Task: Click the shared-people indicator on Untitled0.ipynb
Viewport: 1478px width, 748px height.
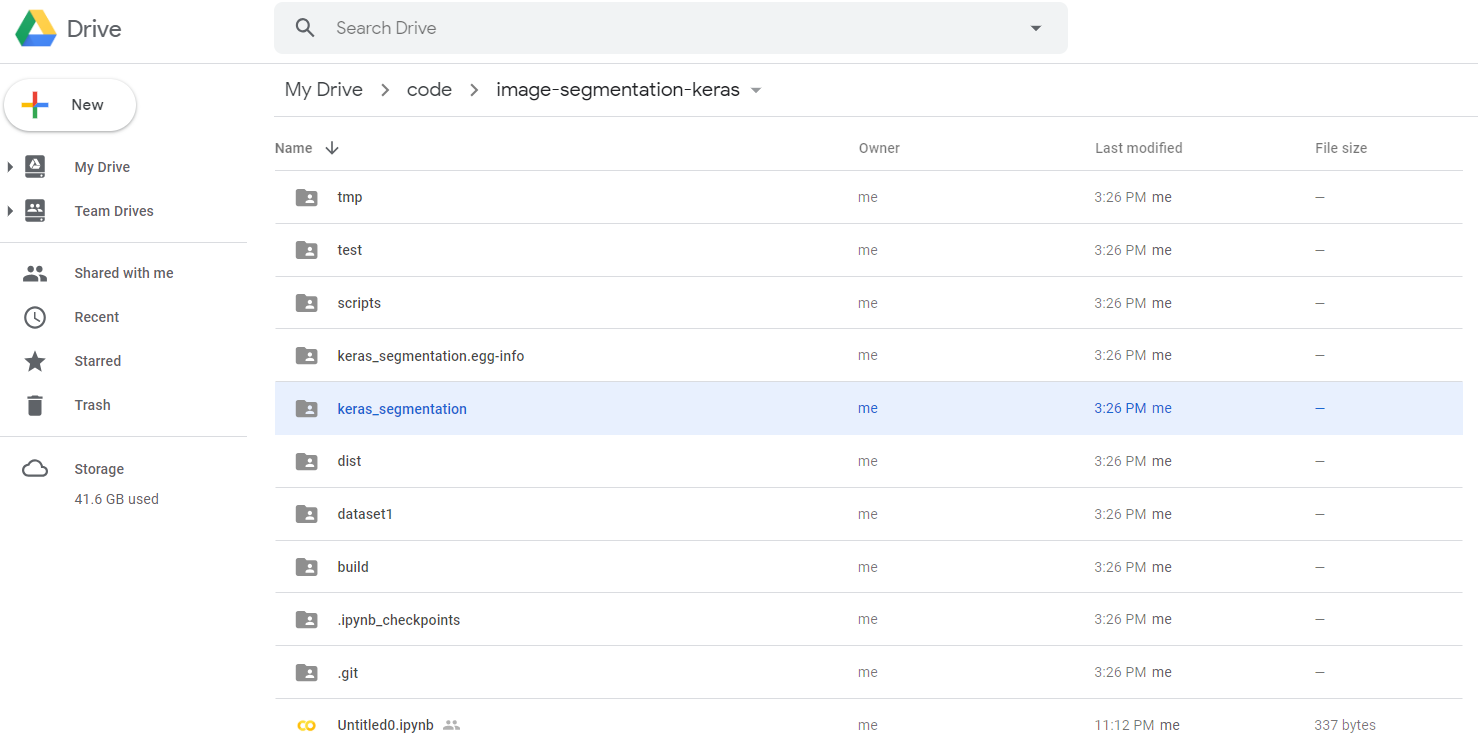Action: [451, 725]
